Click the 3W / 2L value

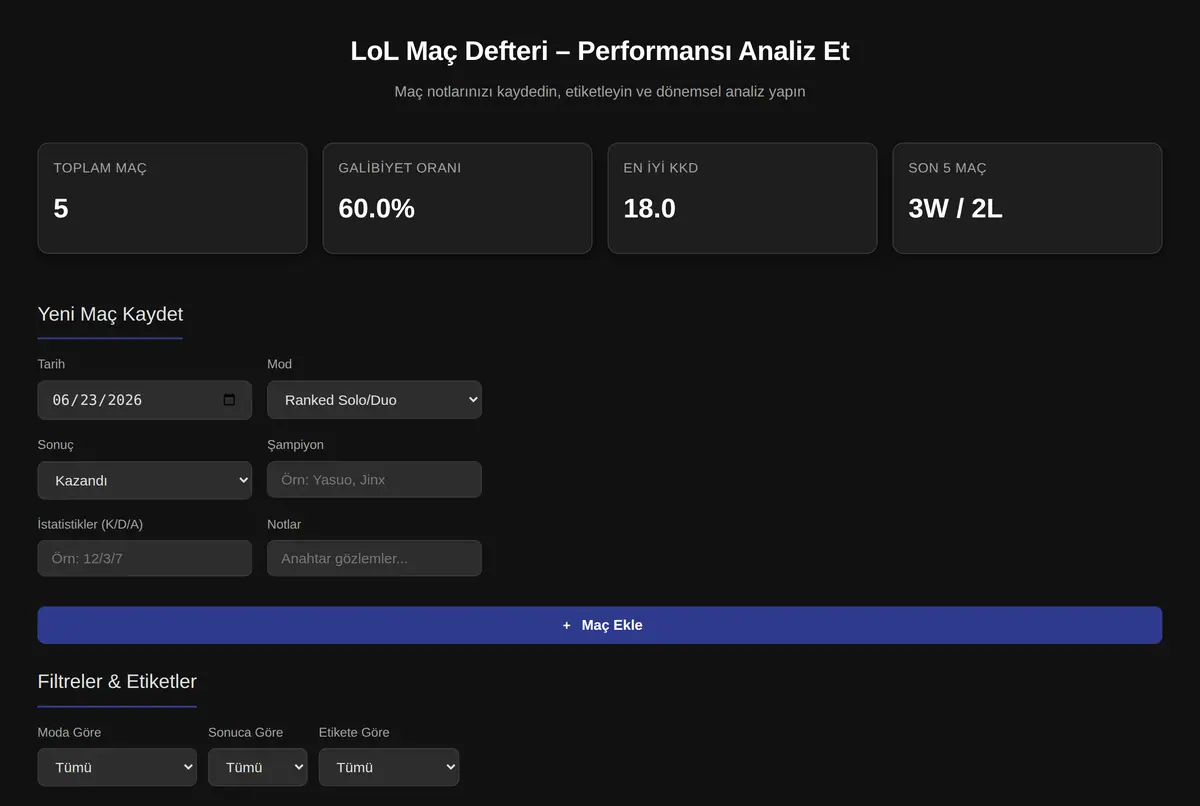point(955,208)
